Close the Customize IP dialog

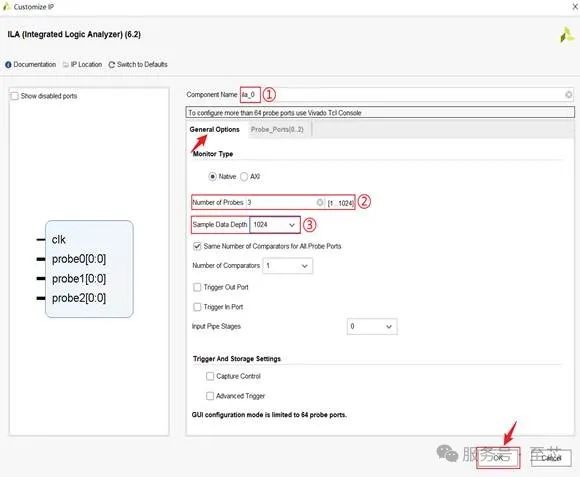[575, 7]
